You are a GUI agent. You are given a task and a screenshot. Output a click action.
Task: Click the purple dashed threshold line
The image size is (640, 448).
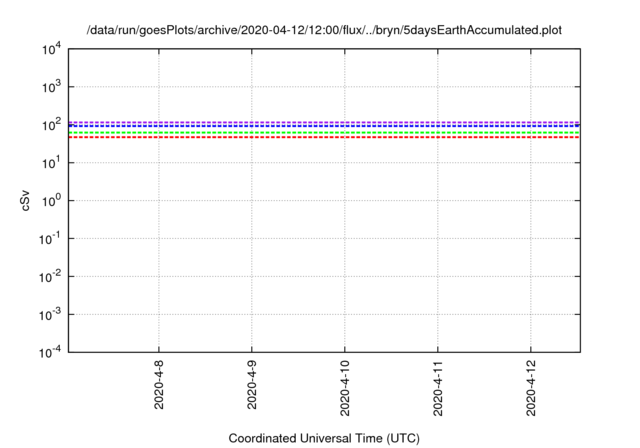(324, 122)
